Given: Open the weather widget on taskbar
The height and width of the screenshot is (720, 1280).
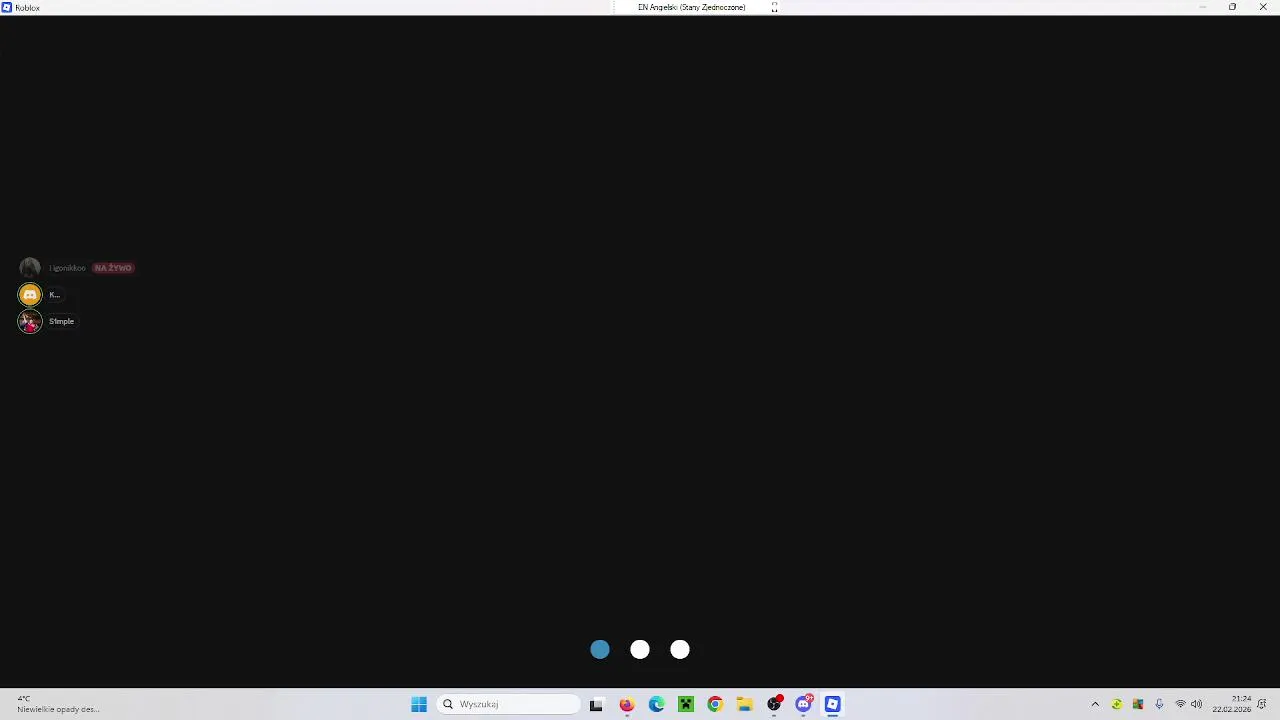Looking at the screenshot, I should 57,704.
